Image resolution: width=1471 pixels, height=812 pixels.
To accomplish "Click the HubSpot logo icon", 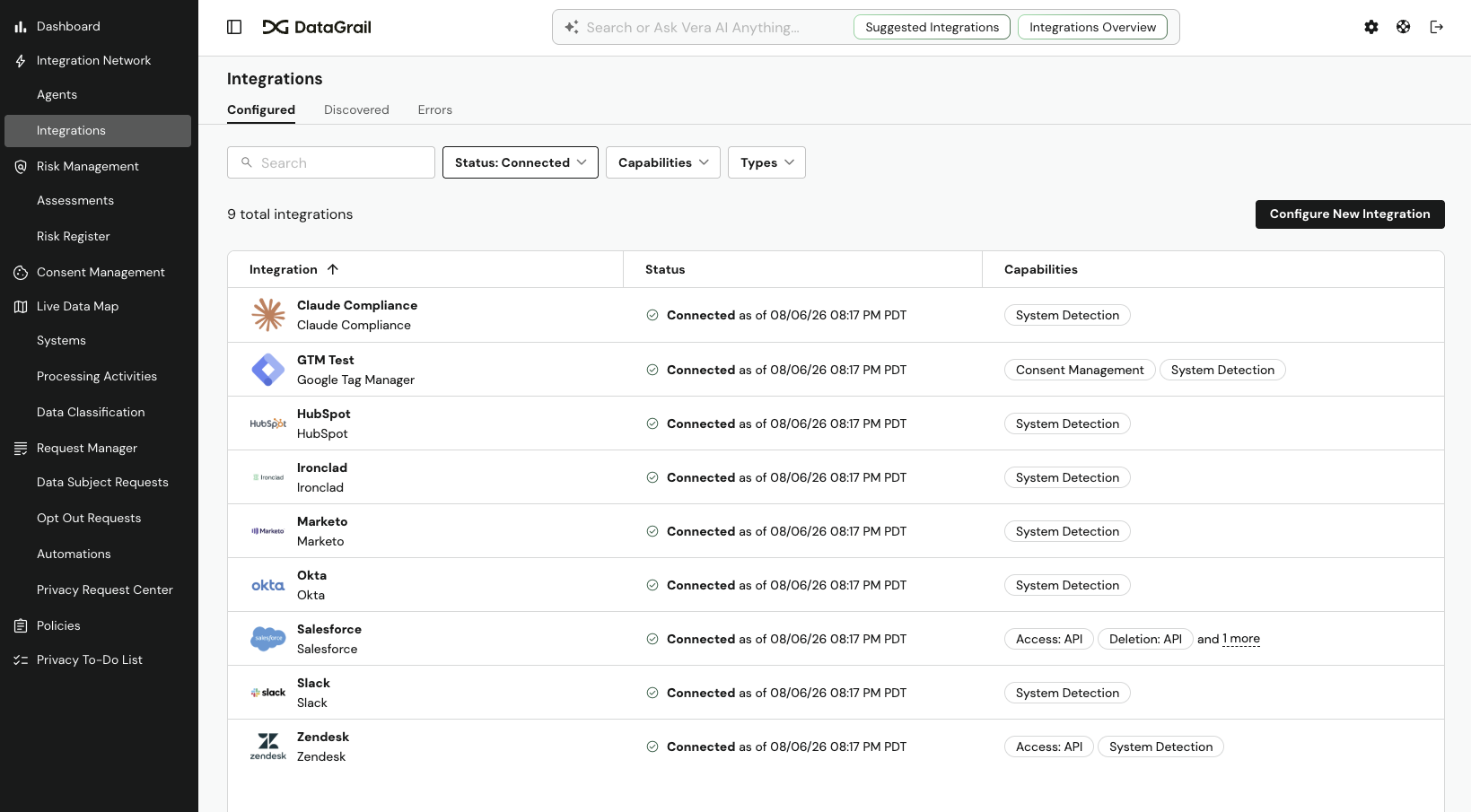I will click(x=268, y=423).
